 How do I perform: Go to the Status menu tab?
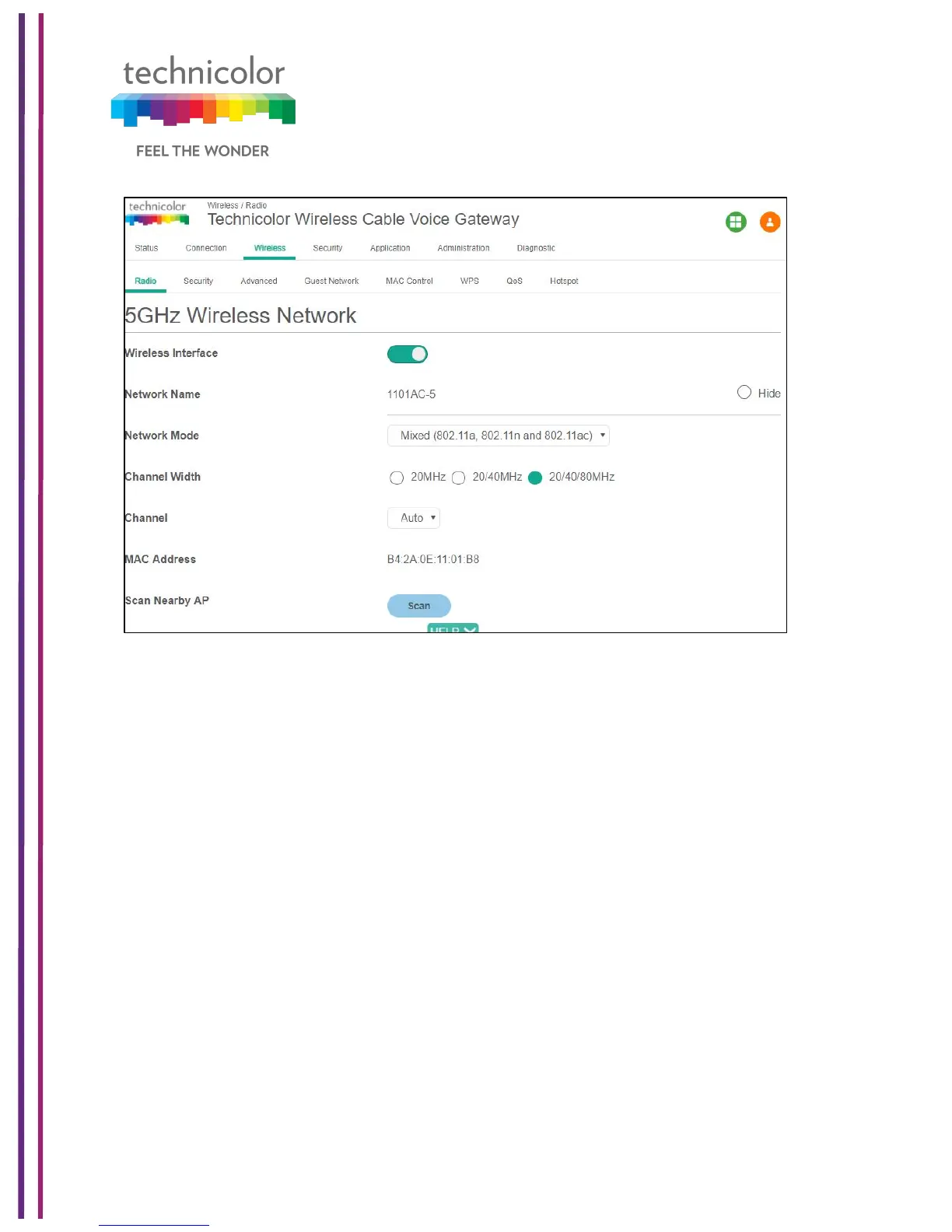click(146, 248)
